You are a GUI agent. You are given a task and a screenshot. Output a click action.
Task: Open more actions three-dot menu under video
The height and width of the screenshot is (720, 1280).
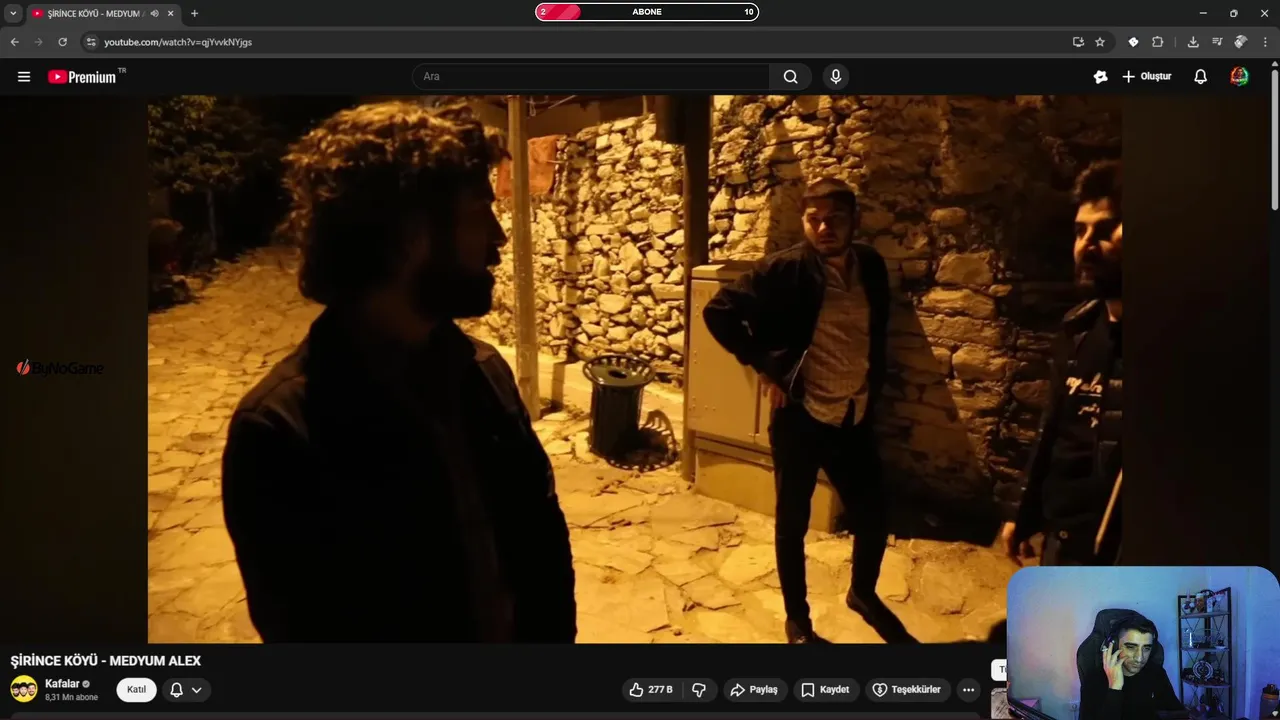[968, 690]
